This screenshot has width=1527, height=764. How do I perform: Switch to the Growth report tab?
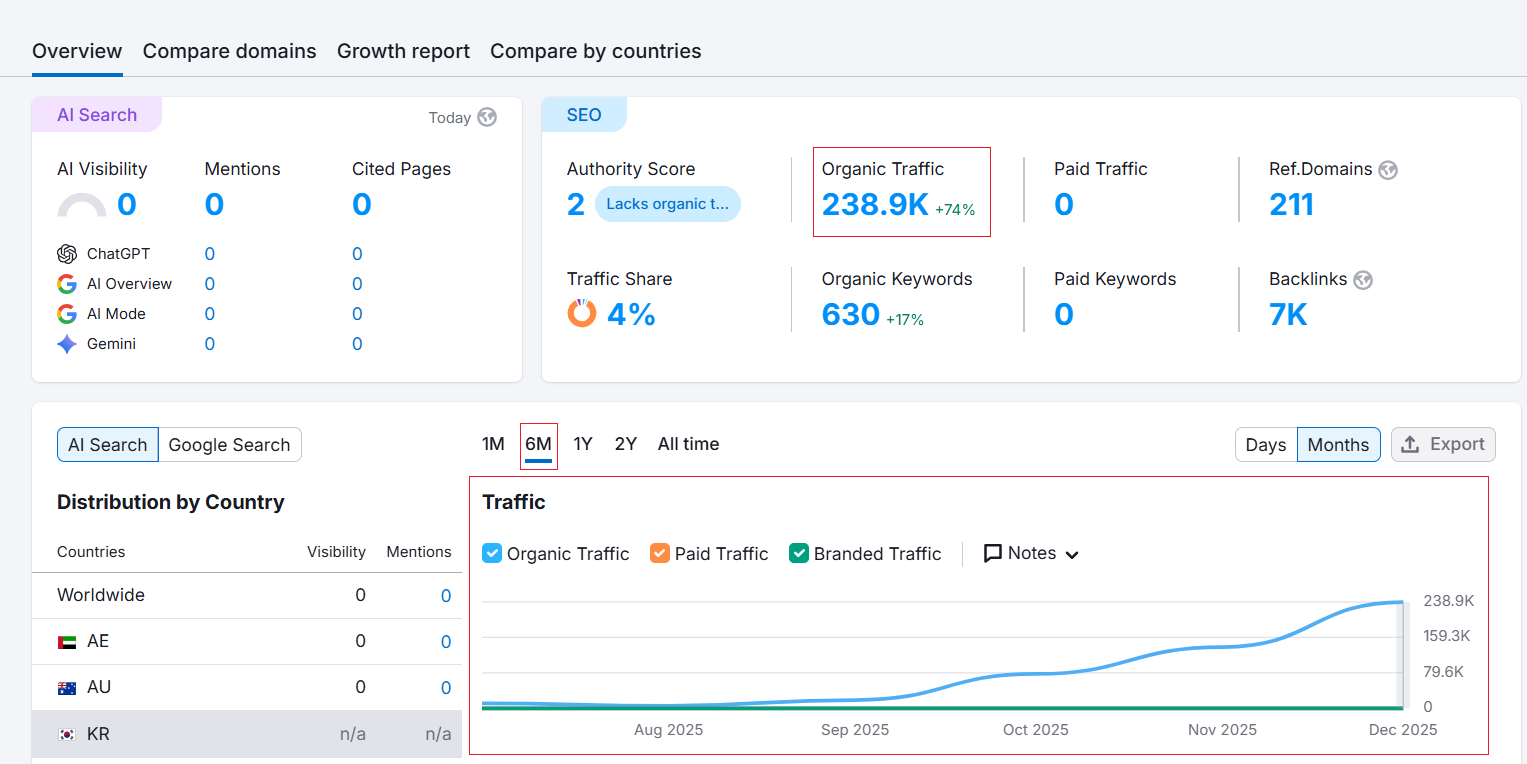(403, 51)
